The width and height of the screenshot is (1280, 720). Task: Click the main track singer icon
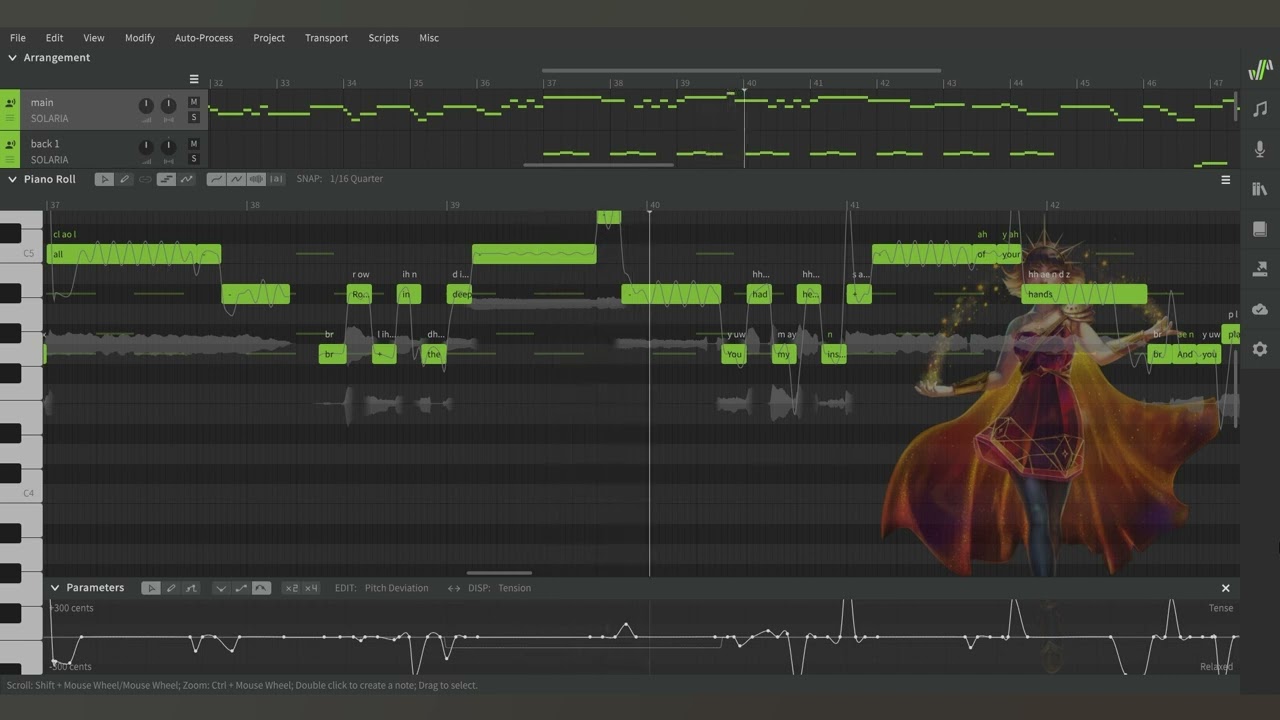point(10,103)
